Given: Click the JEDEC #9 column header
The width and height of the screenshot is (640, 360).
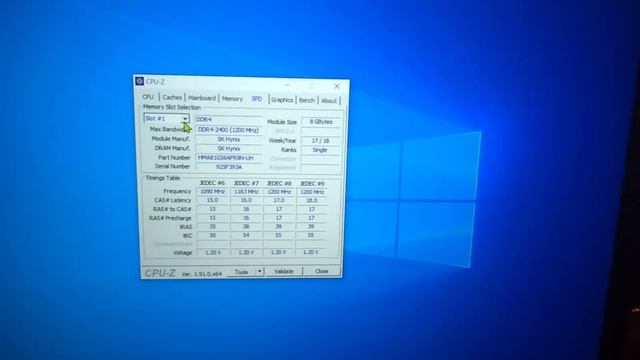Looking at the screenshot, I should click(312, 184).
